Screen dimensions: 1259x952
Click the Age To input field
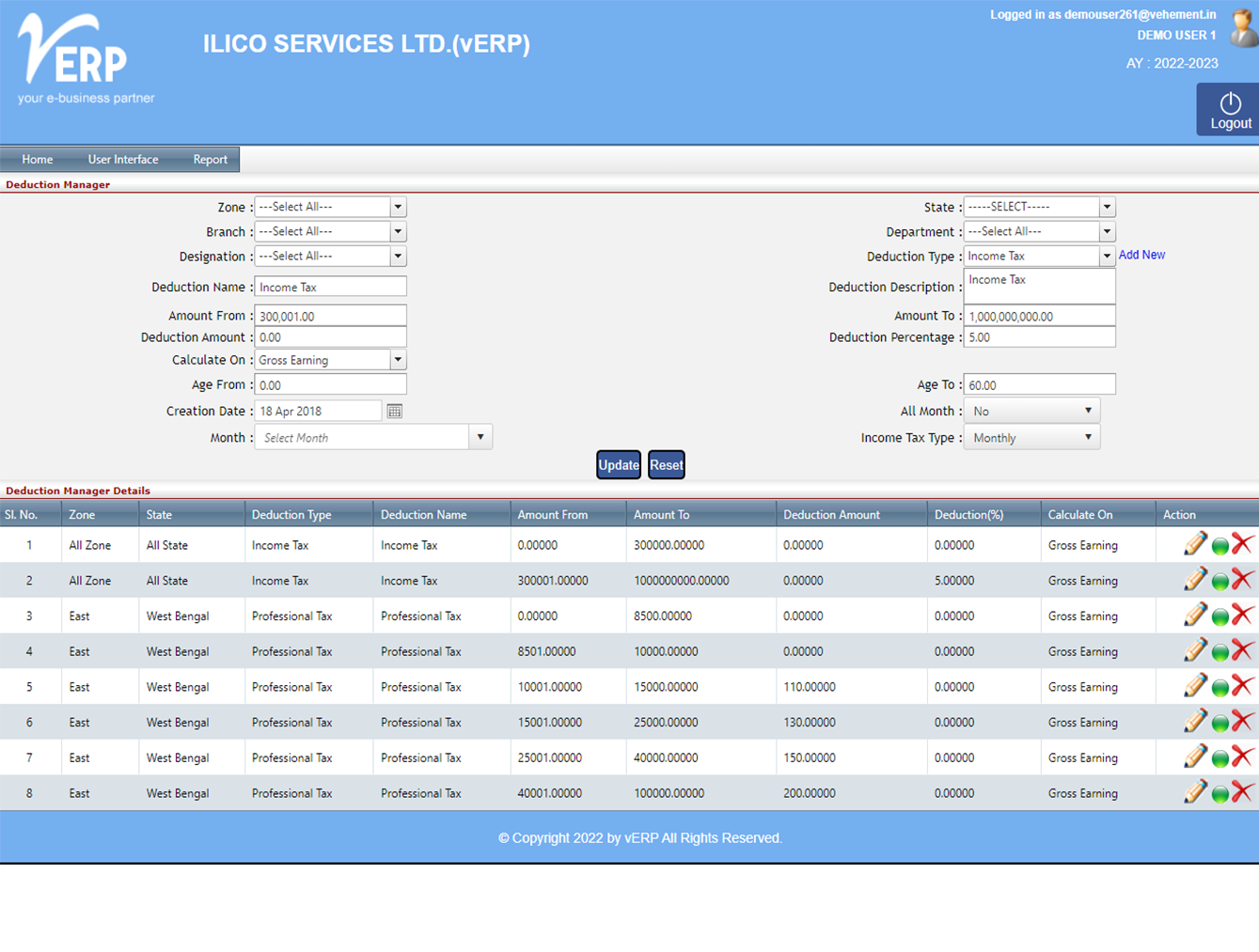pos(1039,384)
